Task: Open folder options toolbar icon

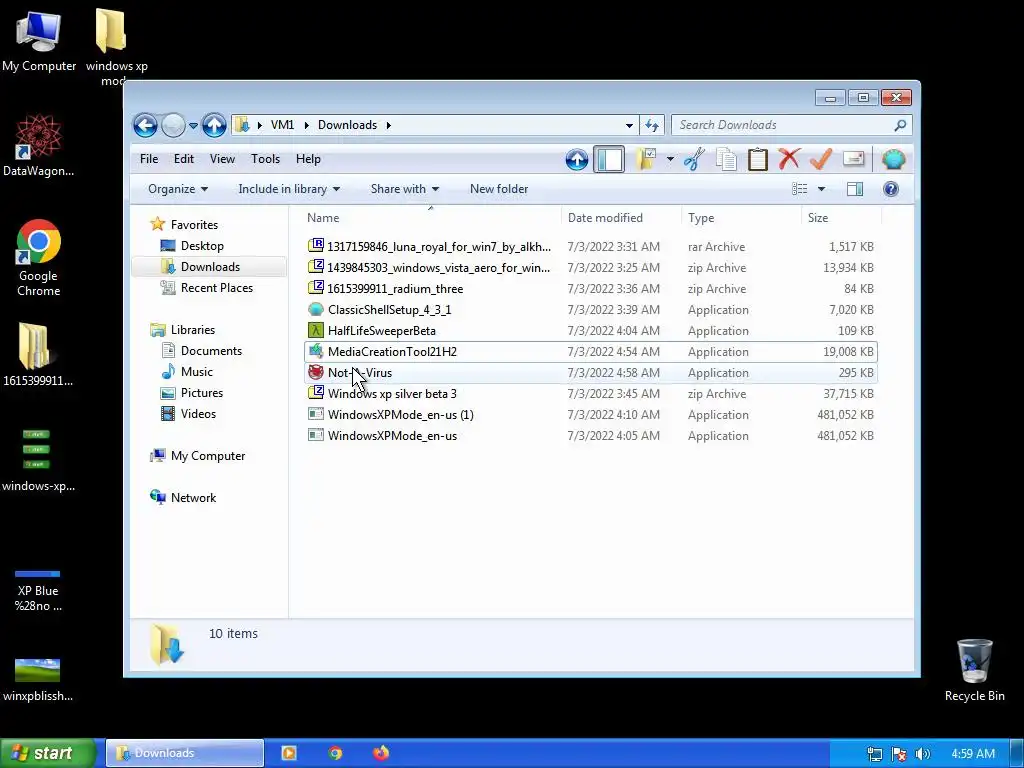Action: [x=646, y=159]
